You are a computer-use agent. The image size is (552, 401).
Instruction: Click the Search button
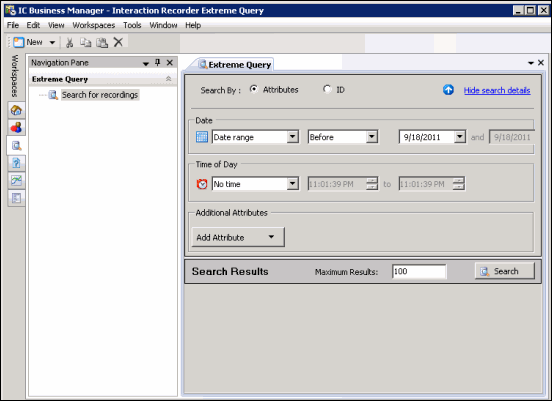[x=505, y=271]
